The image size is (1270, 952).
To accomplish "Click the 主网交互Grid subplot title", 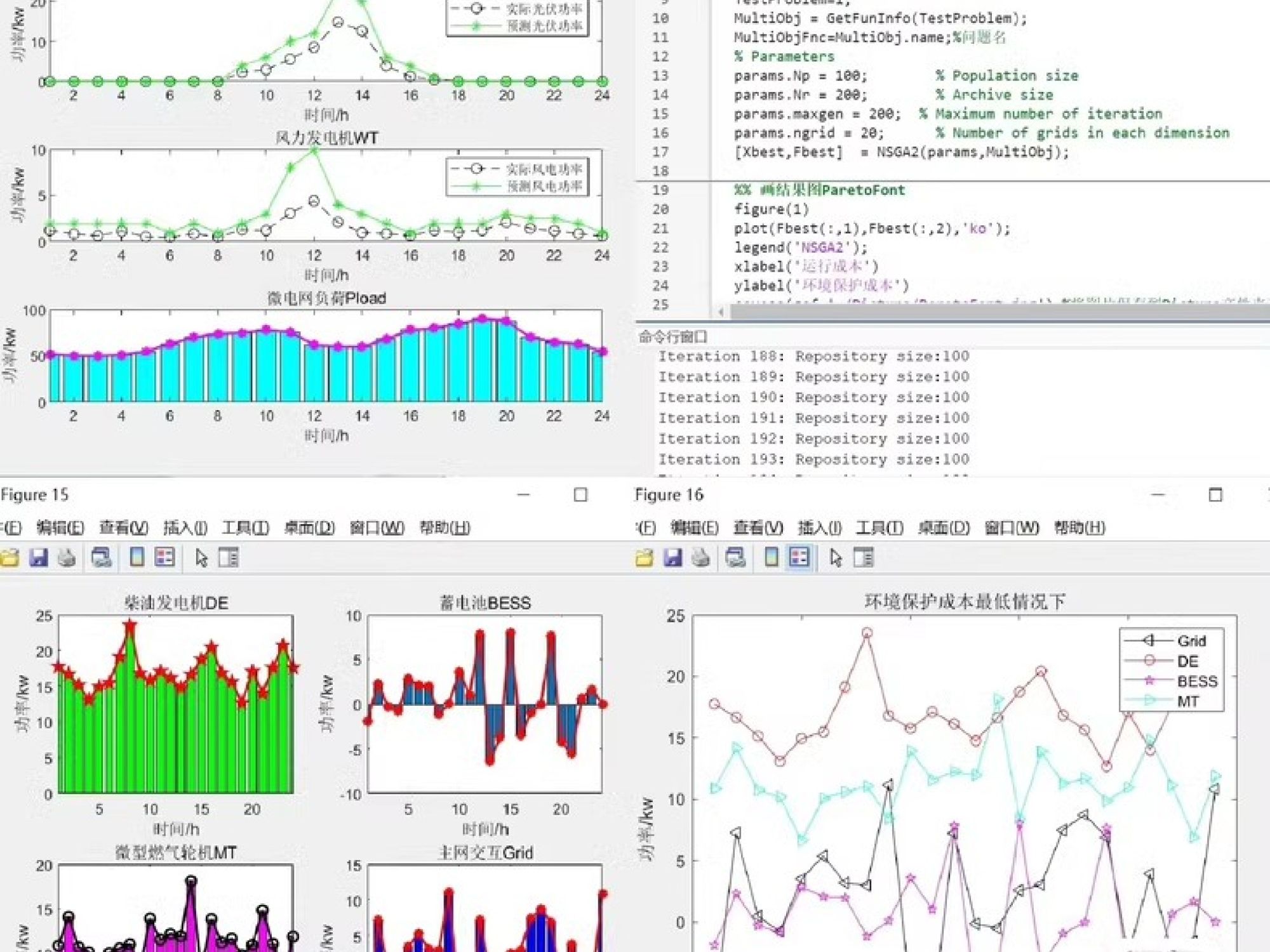I will pyautogui.click(x=485, y=852).
